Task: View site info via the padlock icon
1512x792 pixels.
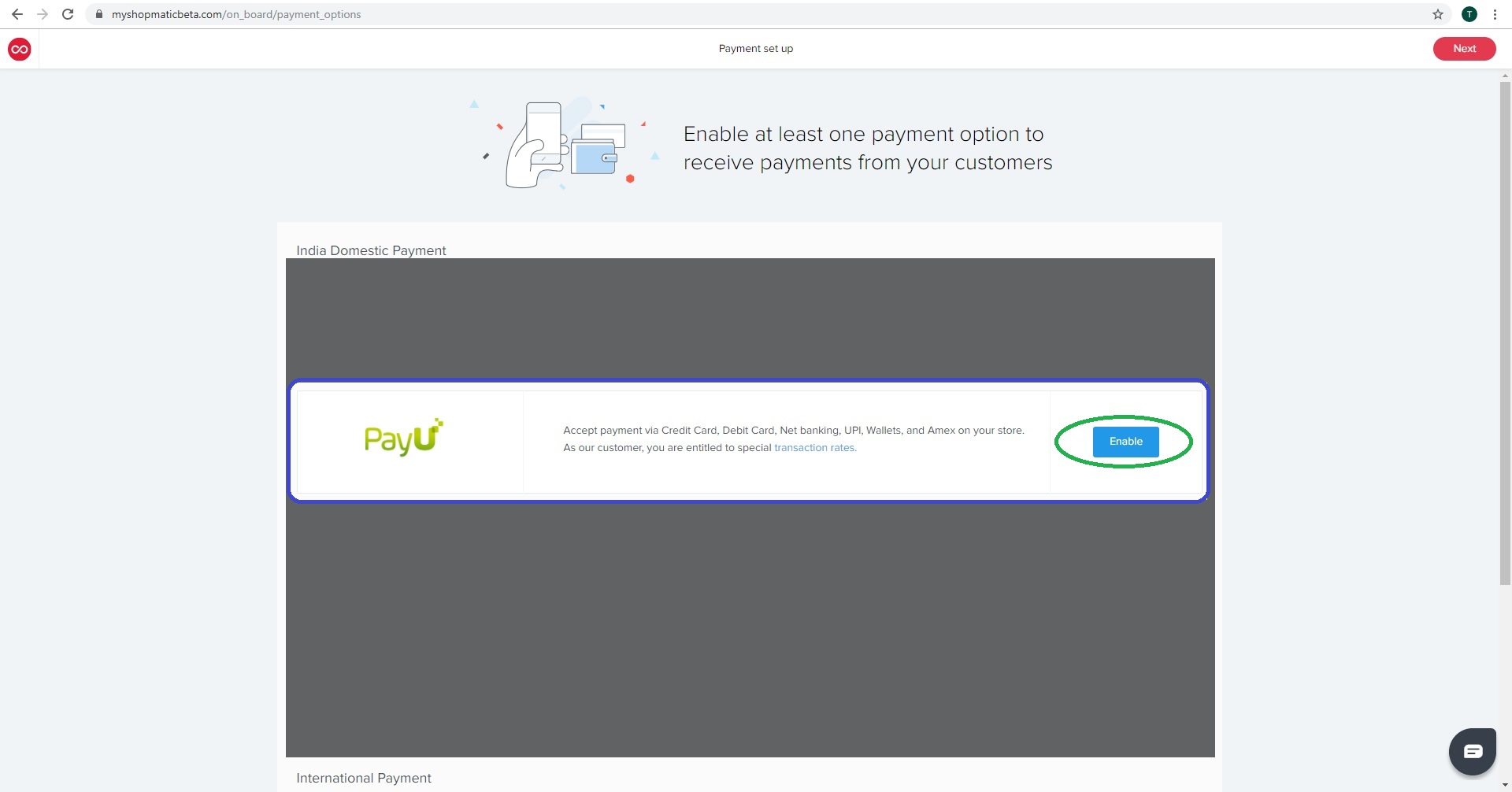Action: pyautogui.click(x=99, y=14)
